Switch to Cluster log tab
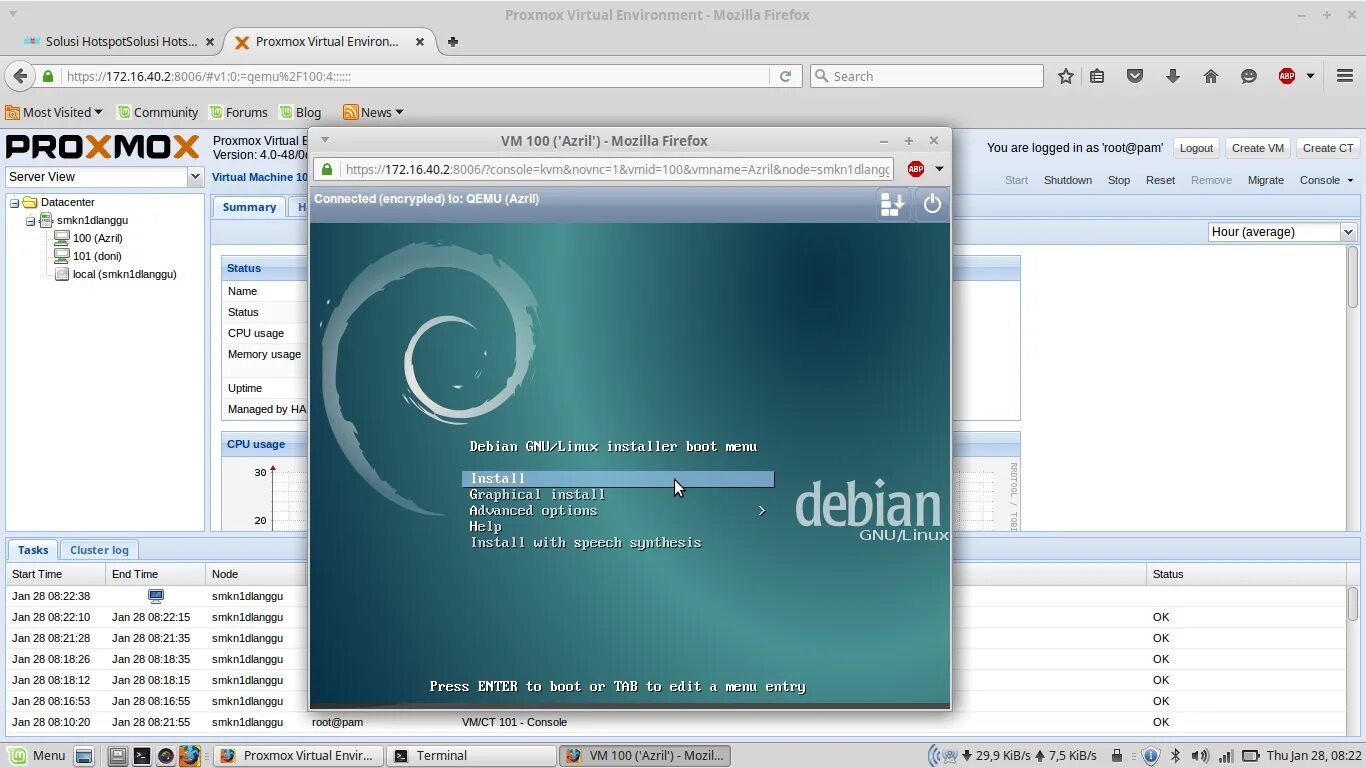The height and width of the screenshot is (768, 1366). pos(99,550)
